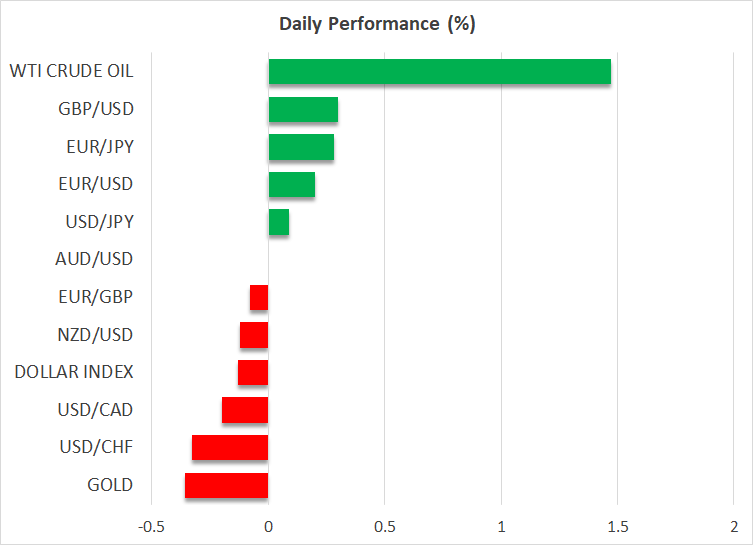Viewport: 753px width, 545px height.
Task: Click the USD/JPY small green bar
Action: (x=278, y=222)
